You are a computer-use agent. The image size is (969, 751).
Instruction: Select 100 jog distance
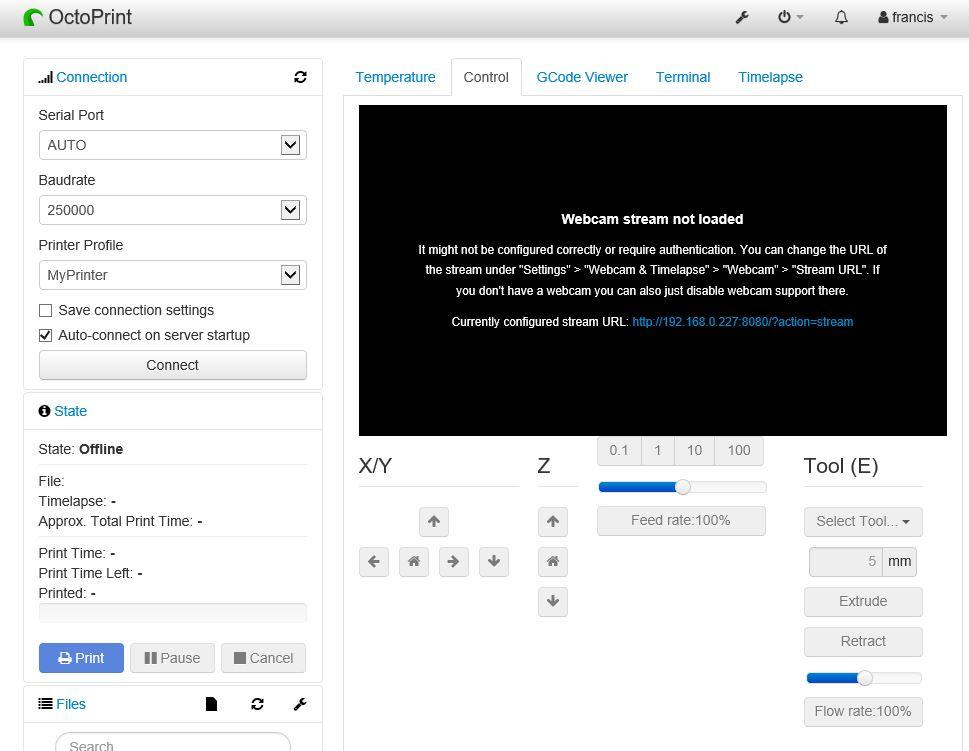739,451
